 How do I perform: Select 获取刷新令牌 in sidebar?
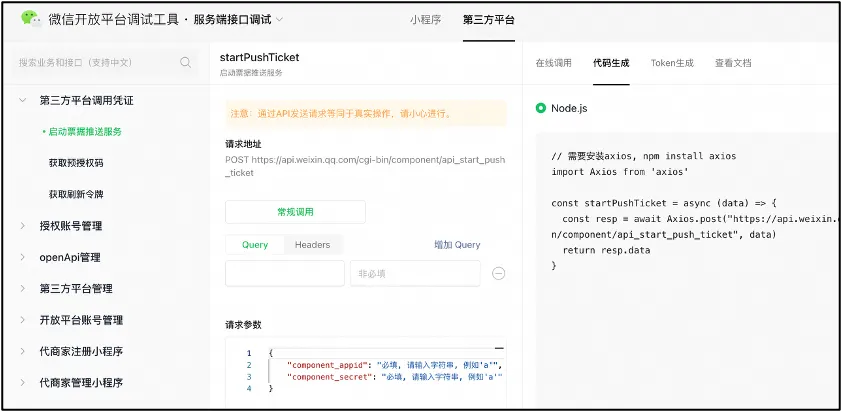click(76, 194)
